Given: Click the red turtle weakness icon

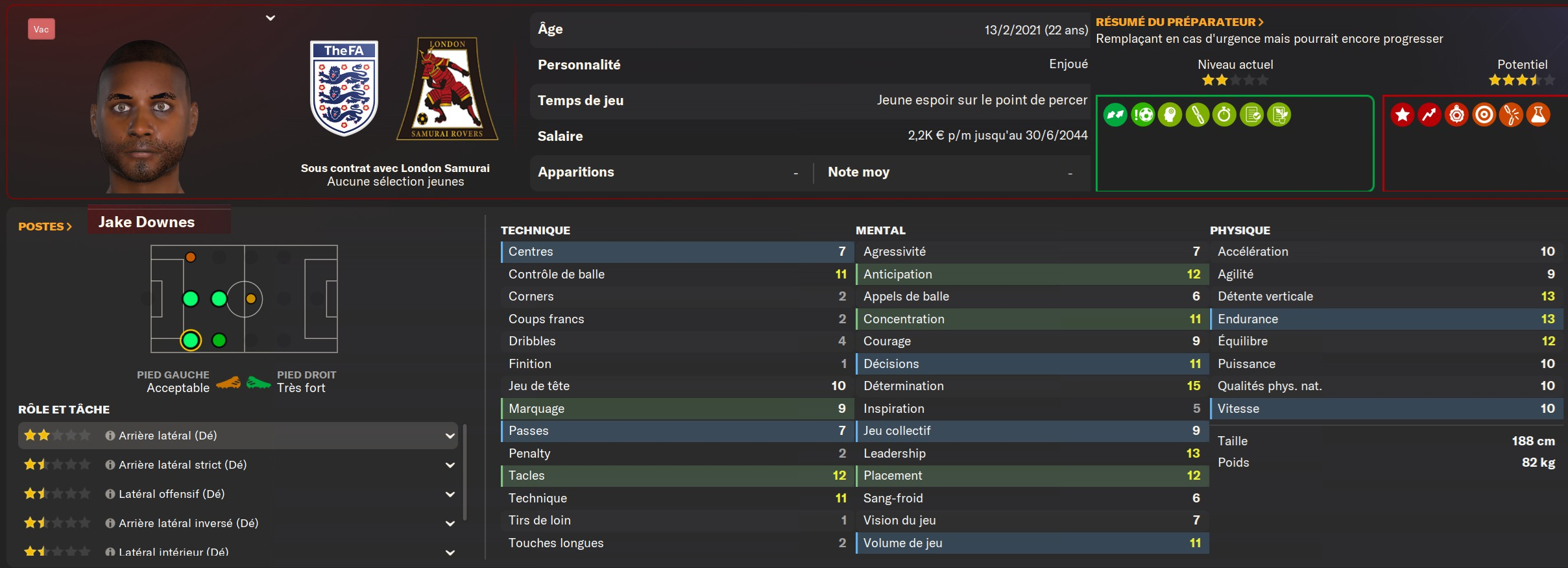Looking at the screenshot, I should pos(1456,116).
